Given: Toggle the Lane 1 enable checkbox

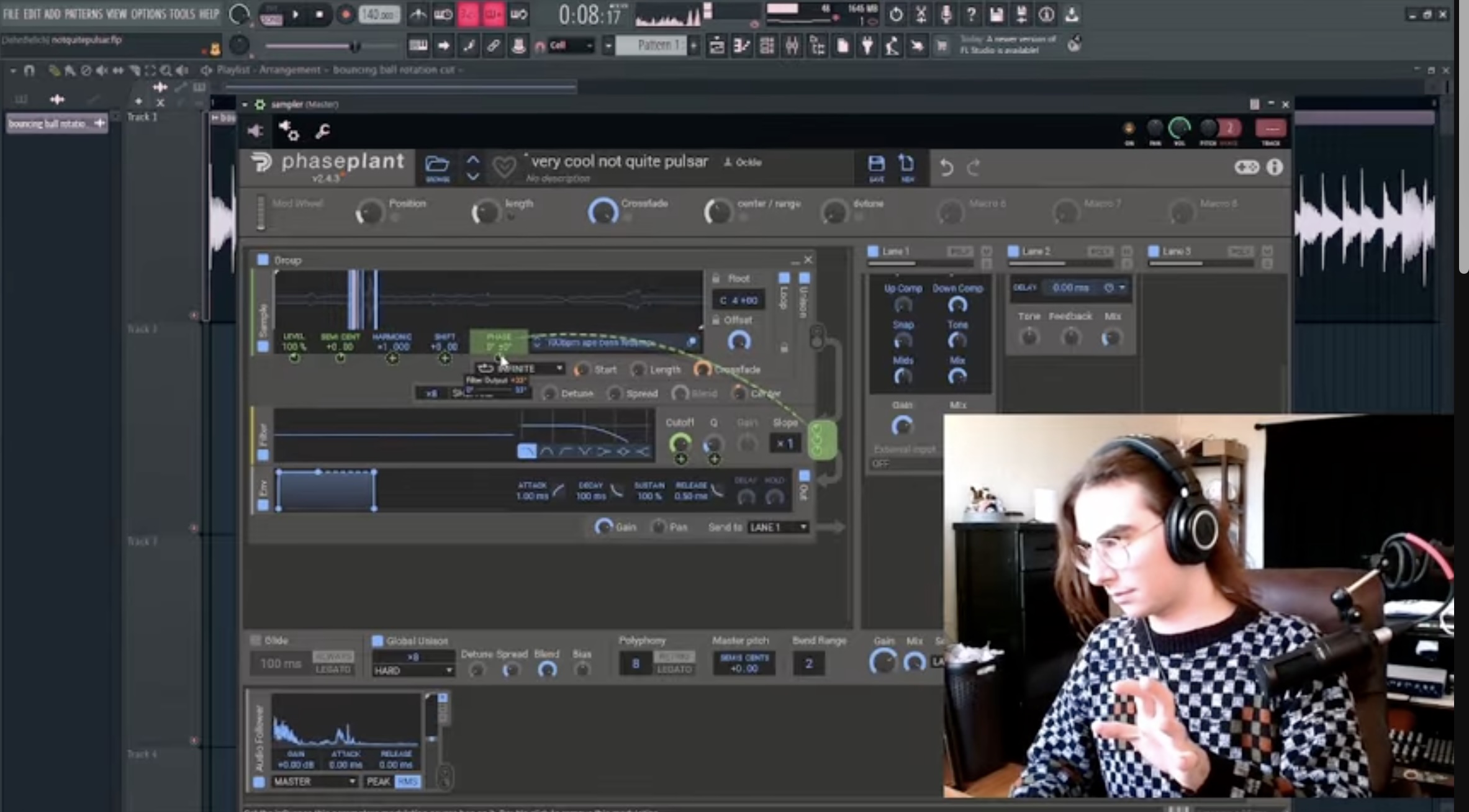Looking at the screenshot, I should click(873, 251).
